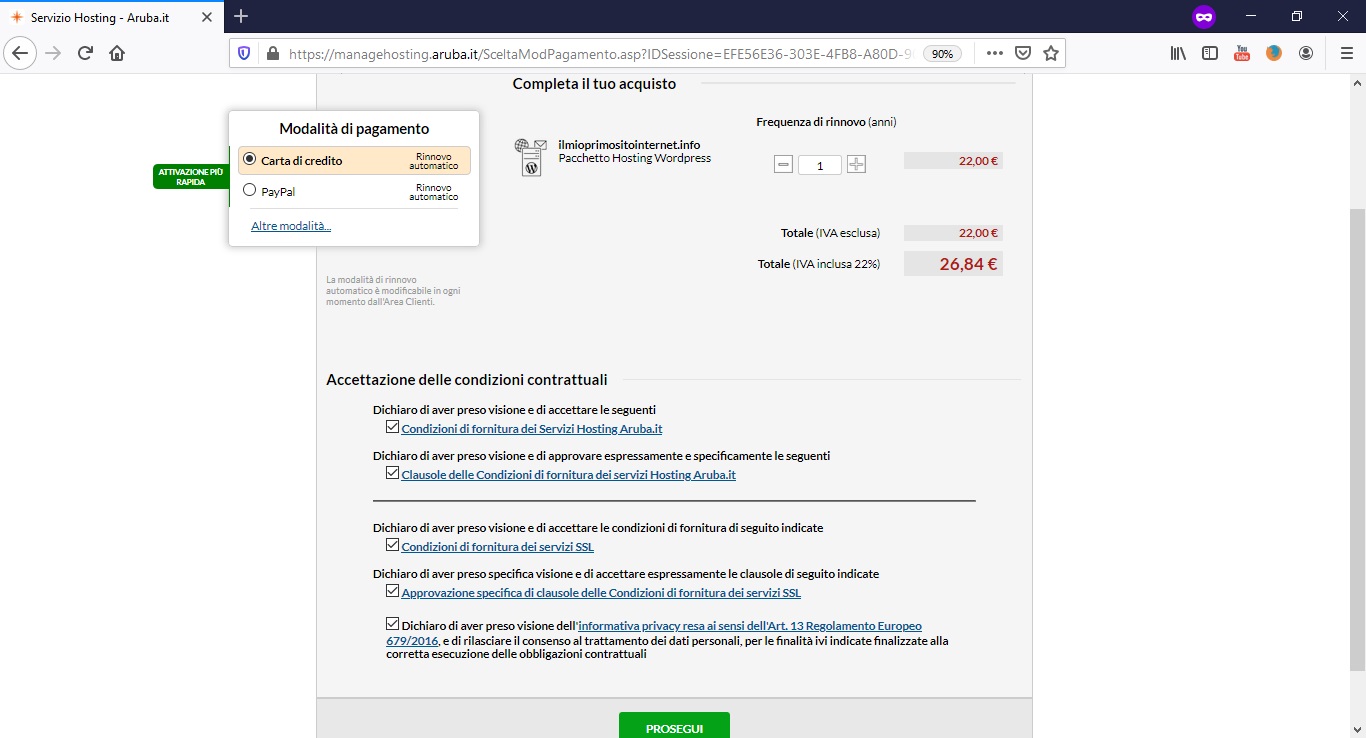The image size is (1366, 738).
Task: Uncheck the informativa privacy consent checkbox
Action: point(392,623)
